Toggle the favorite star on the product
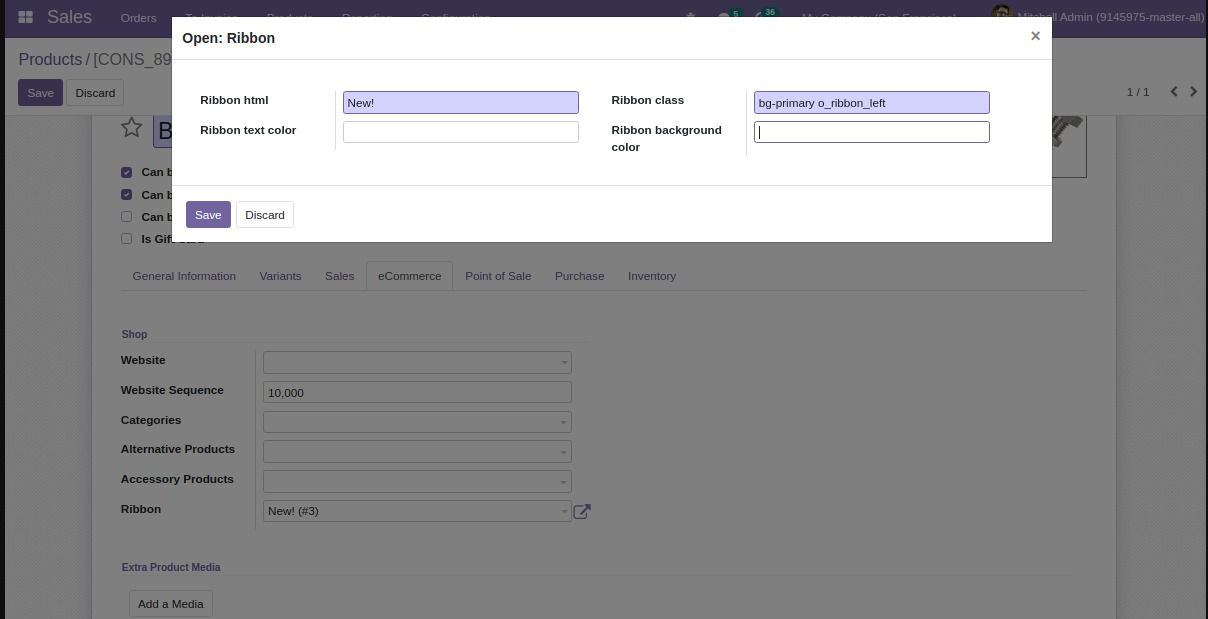The height and width of the screenshot is (619, 1208). tap(131, 127)
